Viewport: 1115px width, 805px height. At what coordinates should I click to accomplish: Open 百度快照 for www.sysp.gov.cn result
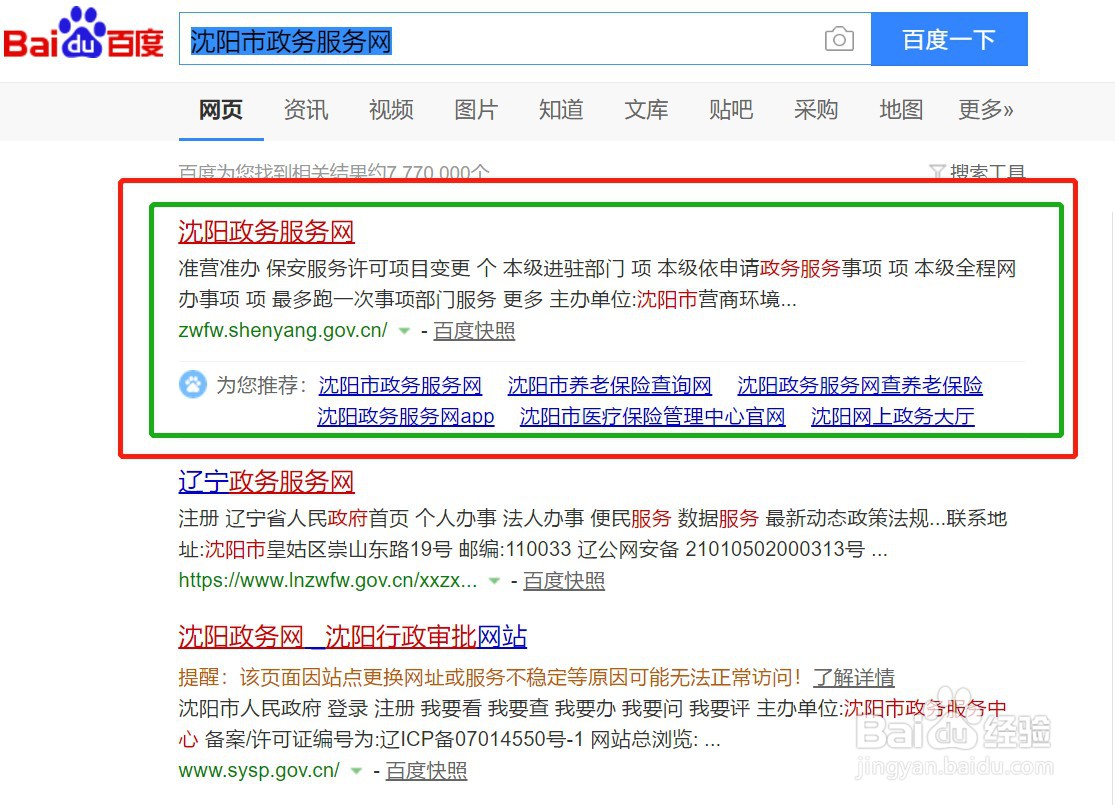click(x=427, y=771)
